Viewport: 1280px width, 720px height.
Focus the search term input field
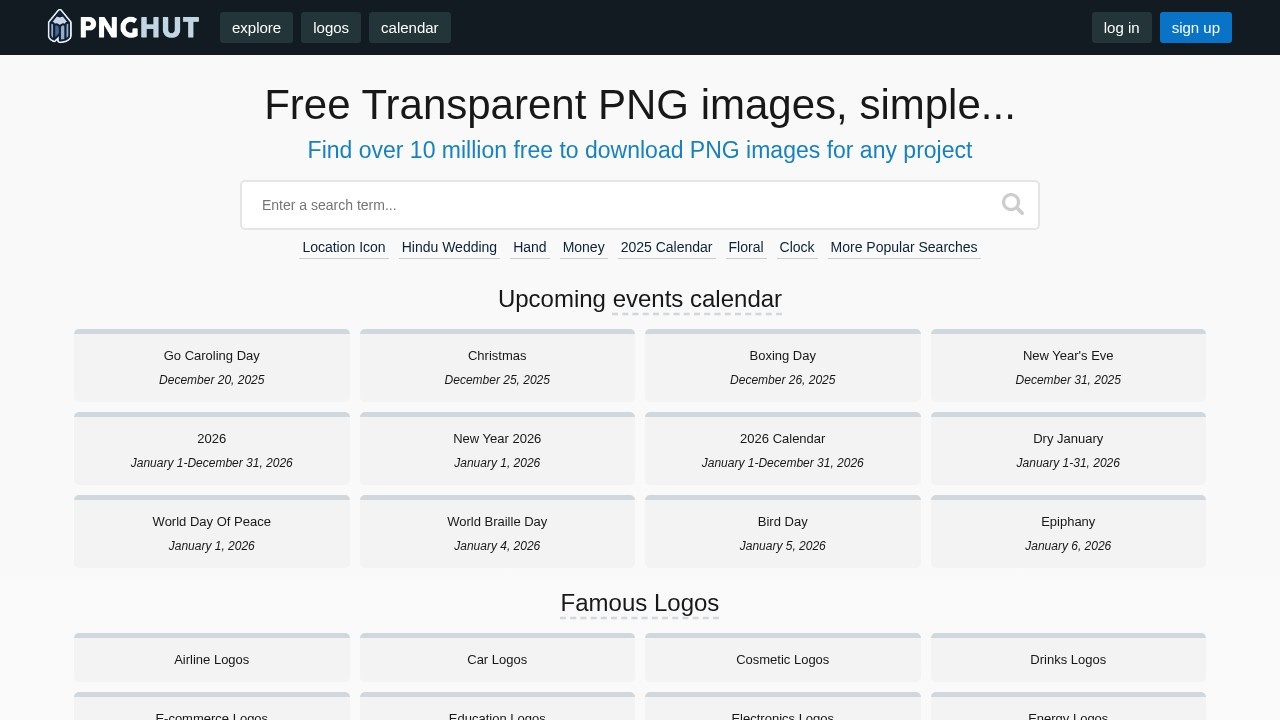620,205
